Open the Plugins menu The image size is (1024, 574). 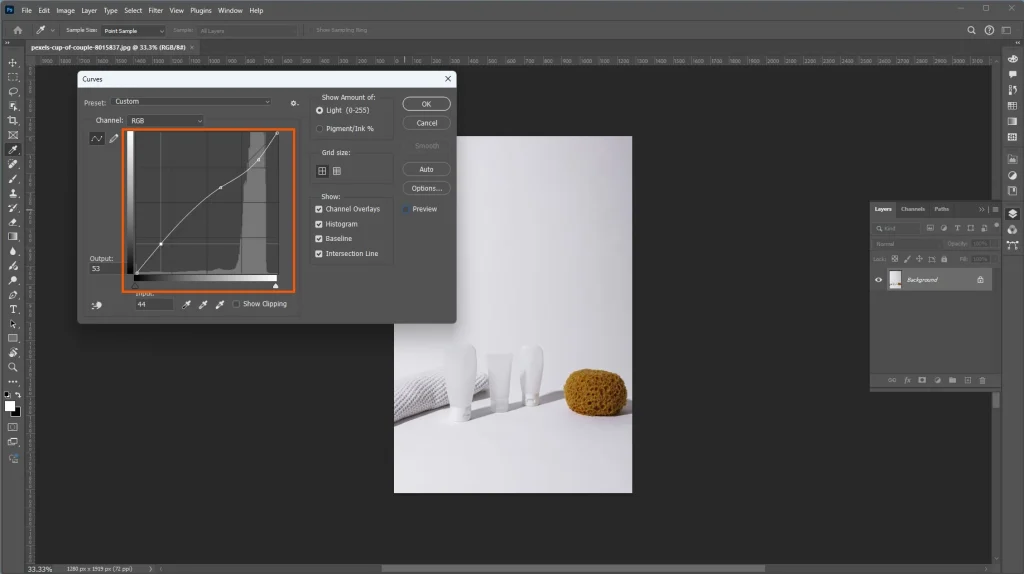(200, 10)
